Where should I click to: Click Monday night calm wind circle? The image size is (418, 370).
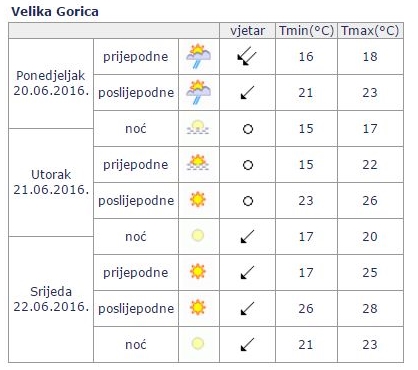248,129
